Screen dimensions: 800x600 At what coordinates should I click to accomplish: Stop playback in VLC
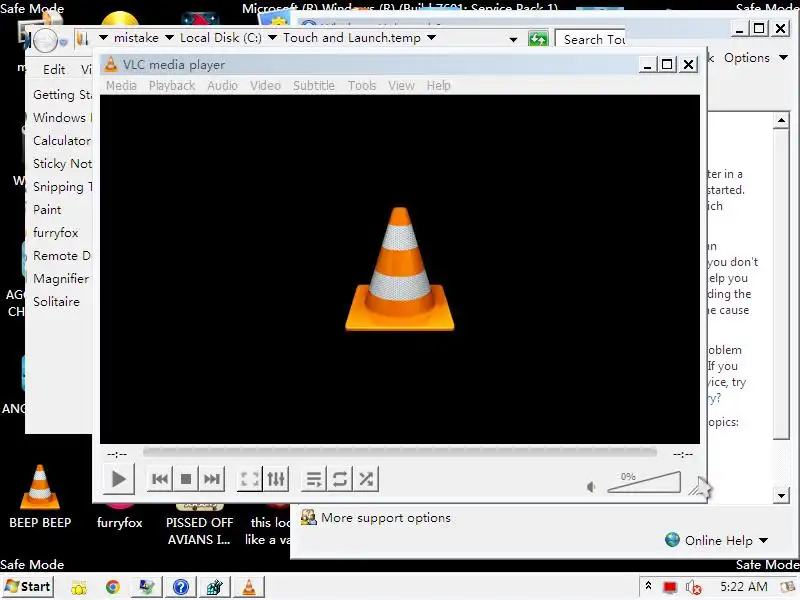[186, 479]
